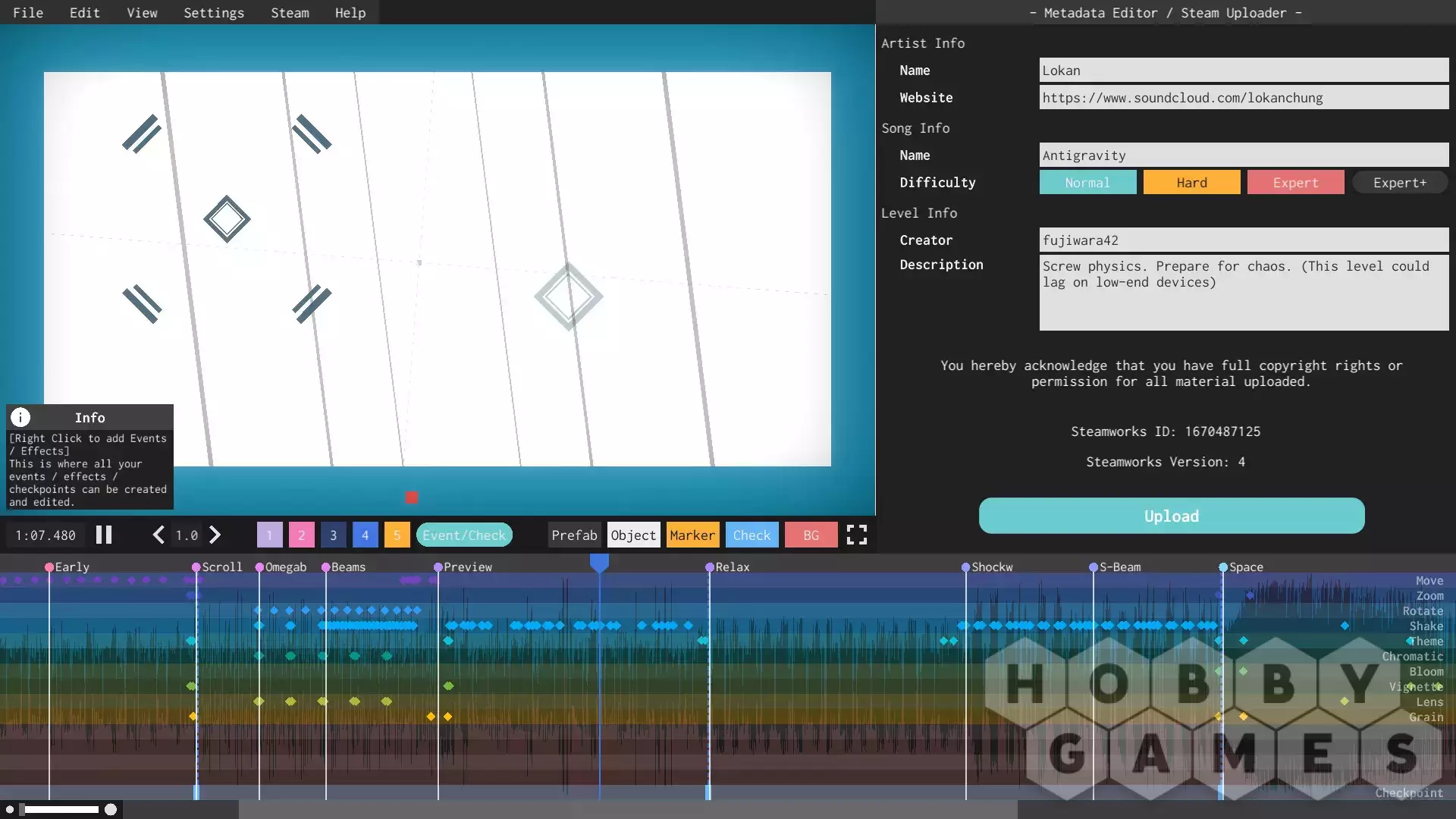This screenshot has height=819, width=1456.
Task: Choose Expert+ difficulty option
Action: (x=1399, y=183)
